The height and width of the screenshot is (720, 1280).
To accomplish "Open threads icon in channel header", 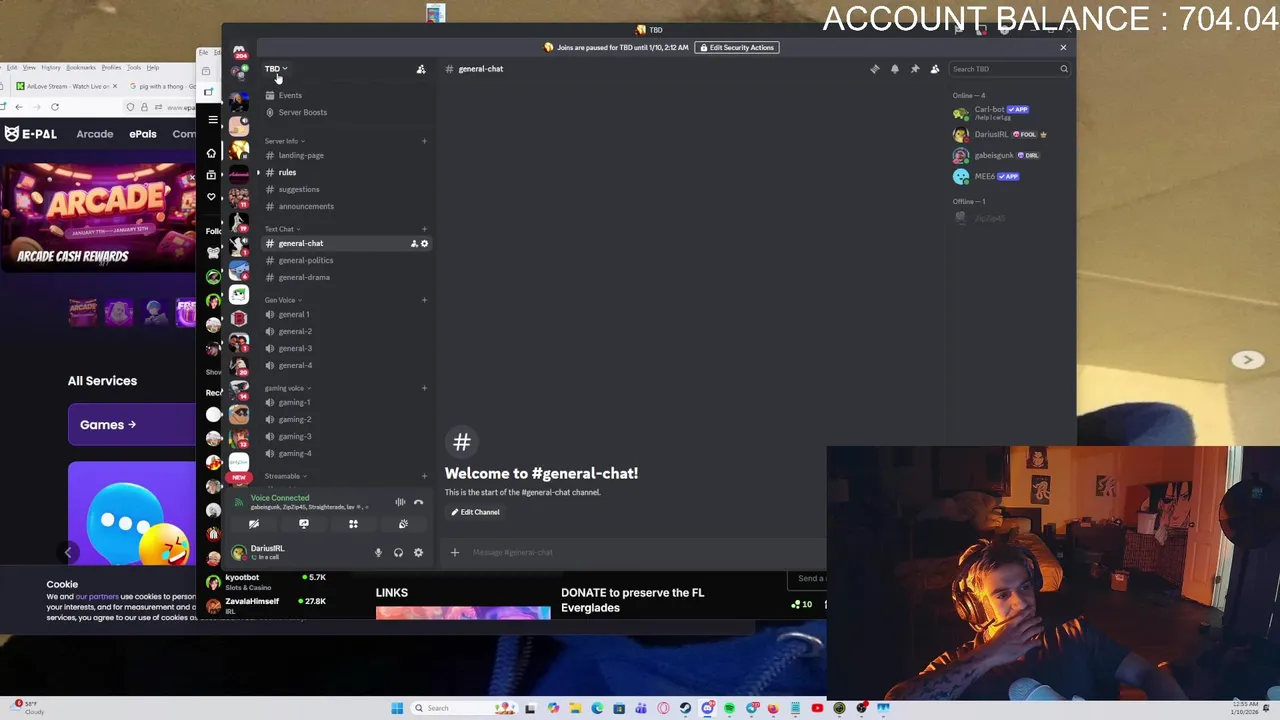I will pyautogui.click(x=875, y=69).
